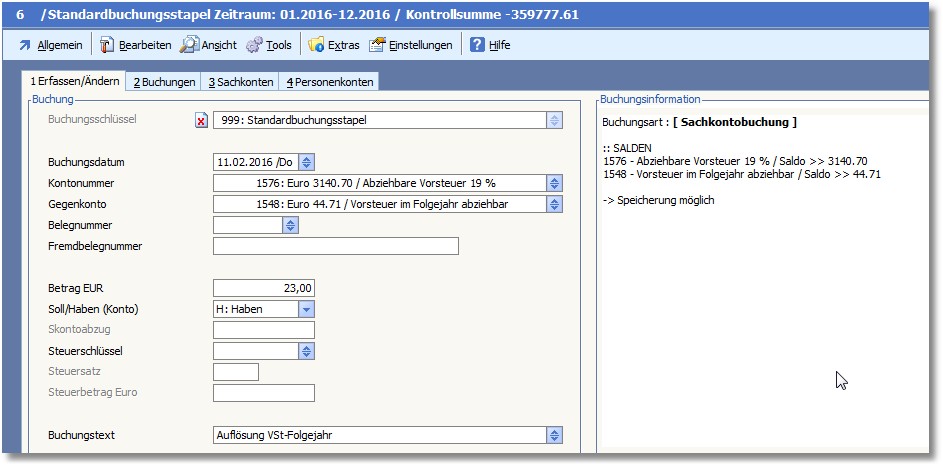Expand the Buchungstext dropdown arrow
This screenshot has width=943, height=467.
554,435
